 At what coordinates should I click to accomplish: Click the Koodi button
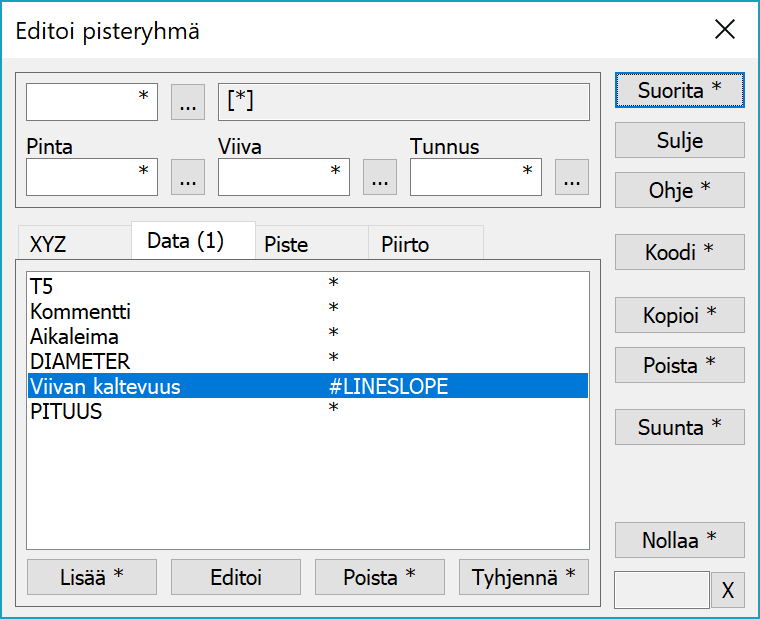tap(679, 253)
